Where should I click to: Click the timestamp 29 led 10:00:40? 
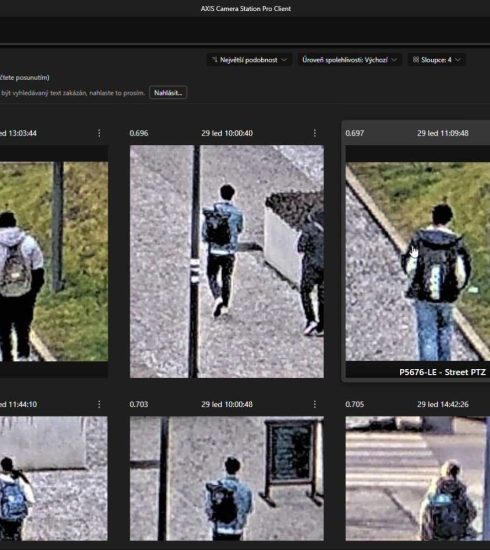click(x=227, y=133)
